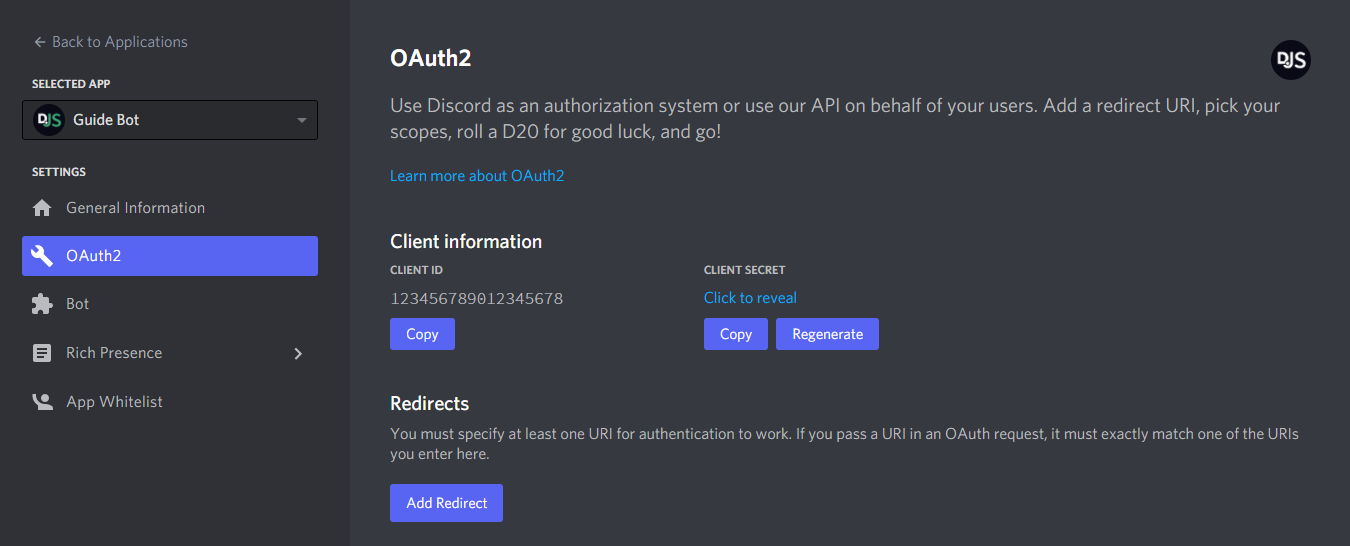
Task: Open Learn more about OAuth2 link
Action: coord(477,176)
